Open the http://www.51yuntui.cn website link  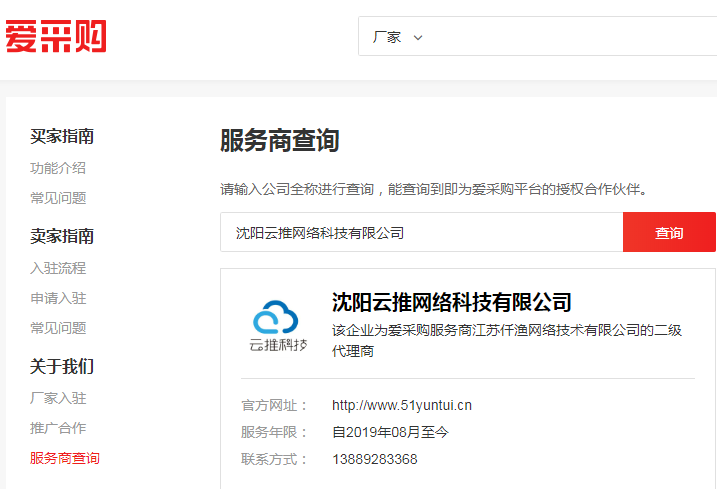tap(402, 405)
